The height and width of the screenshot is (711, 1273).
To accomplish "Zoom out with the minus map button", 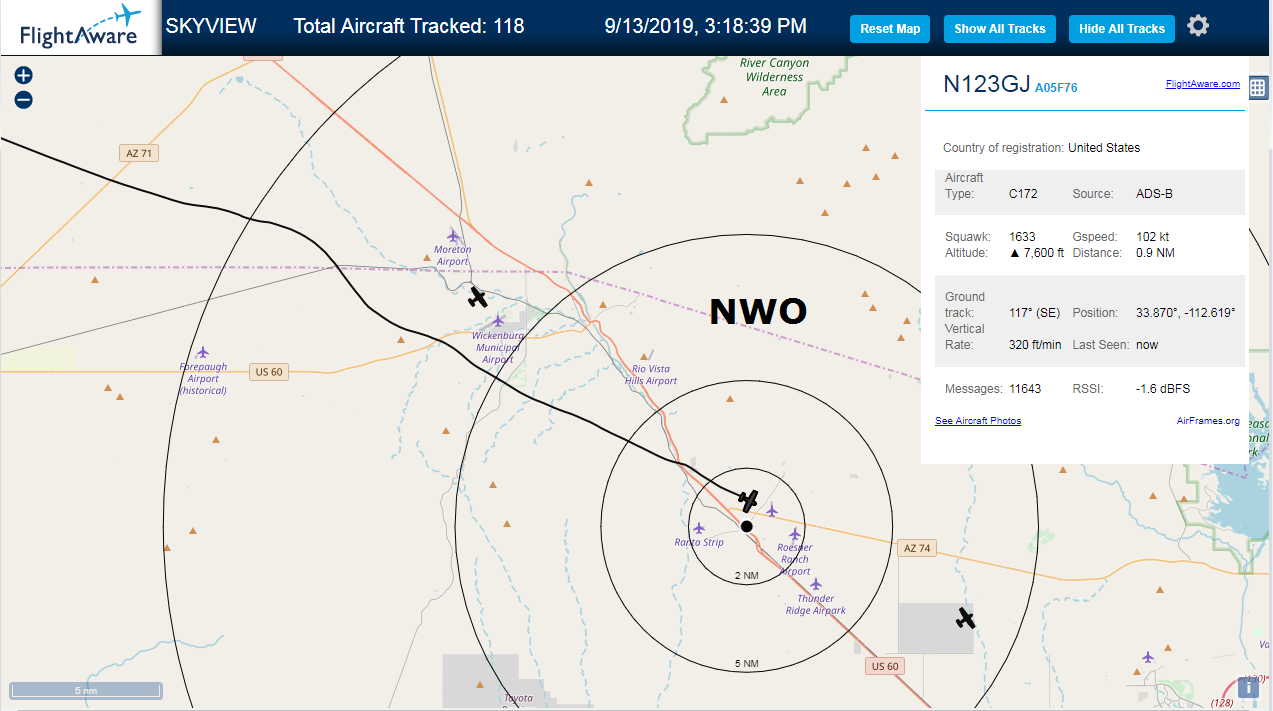I will pyautogui.click(x=24, y=99).
